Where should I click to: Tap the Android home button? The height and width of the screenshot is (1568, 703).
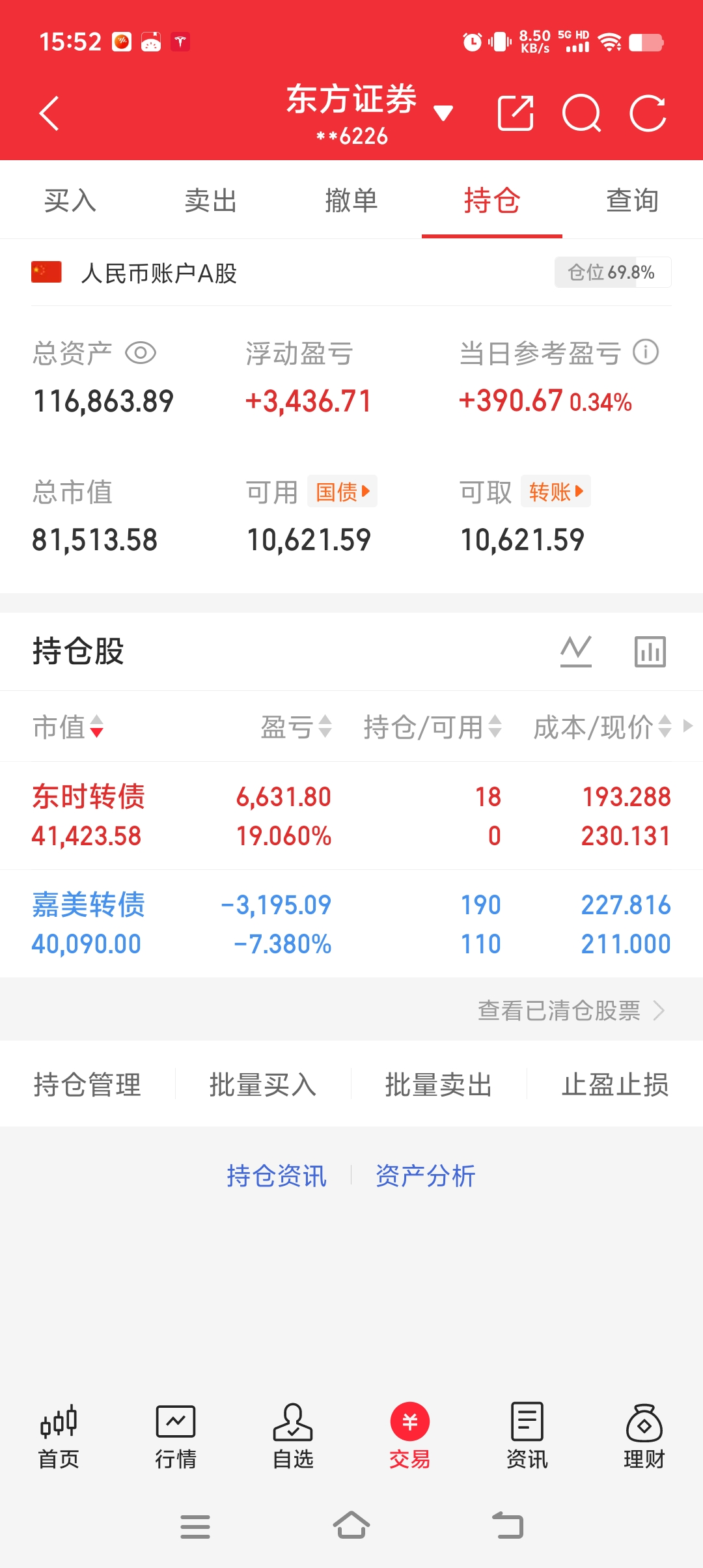351,1525
